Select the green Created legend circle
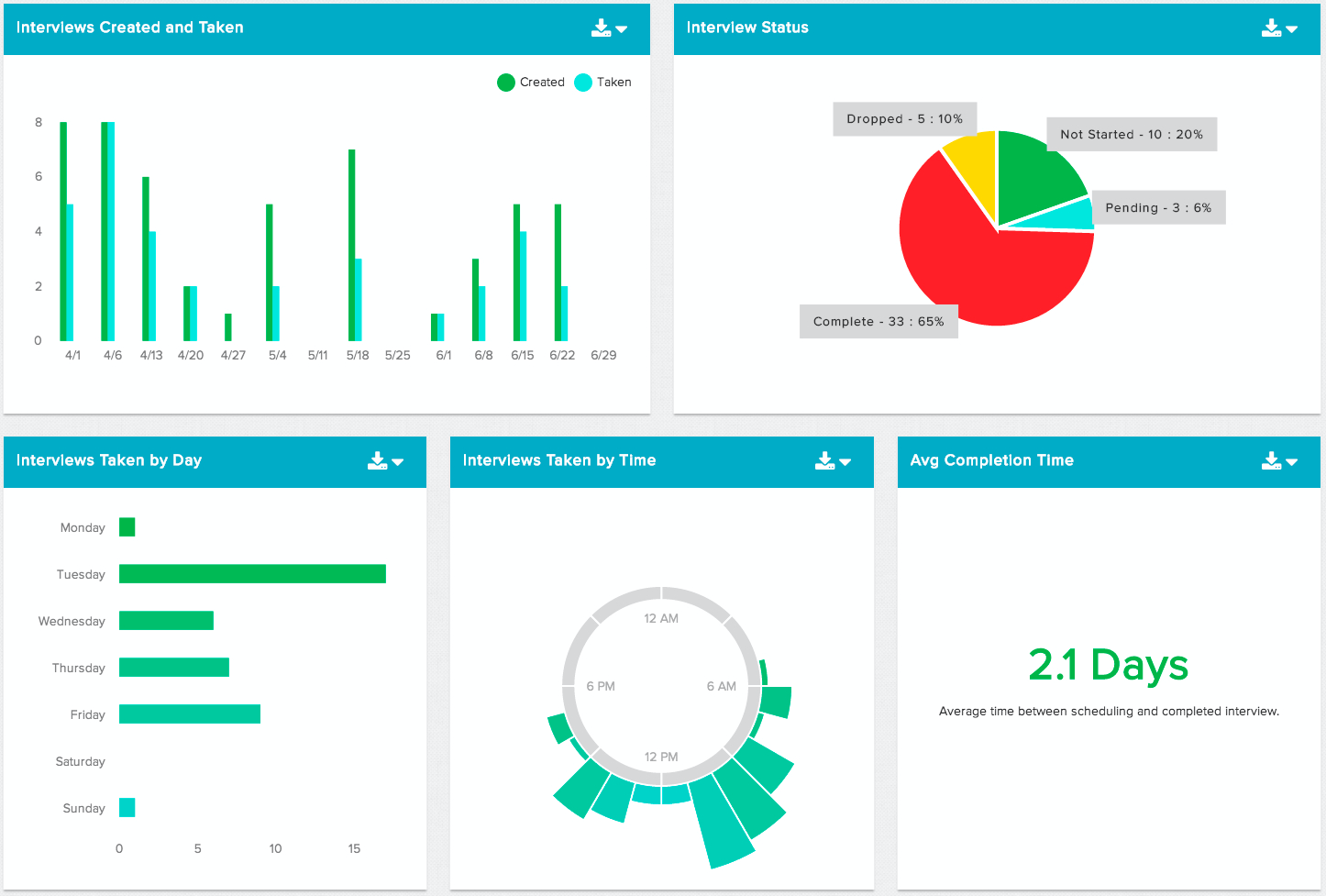The width and height of the screenshot is (1326, 896). 505,82
